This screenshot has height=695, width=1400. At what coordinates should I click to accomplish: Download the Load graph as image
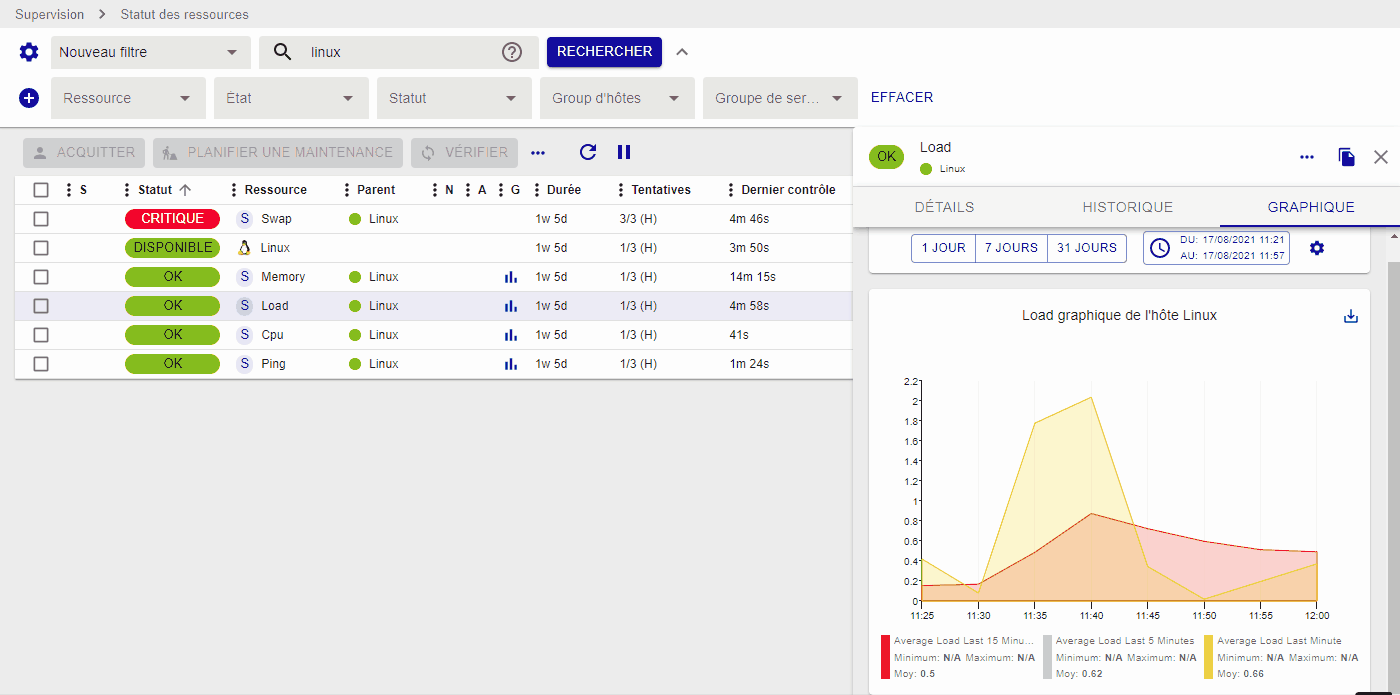[x=1351, y=316]
